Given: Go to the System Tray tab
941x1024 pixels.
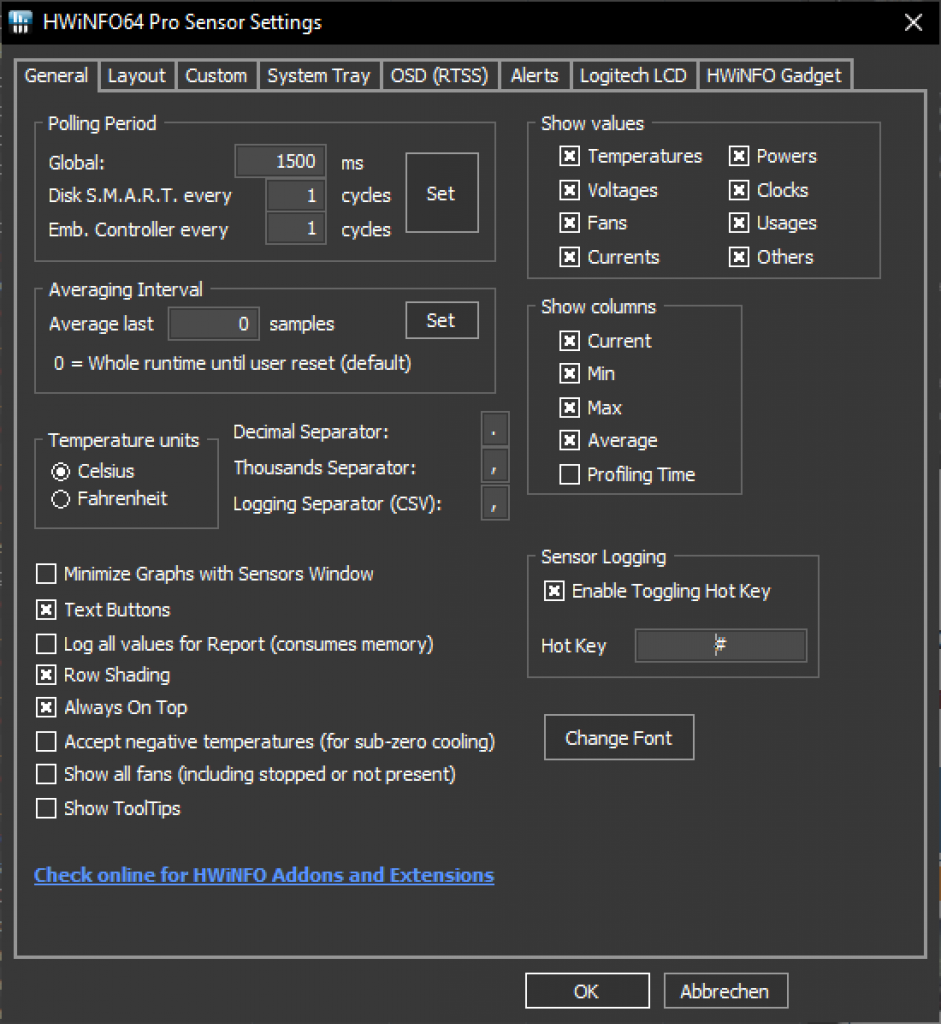Looking at the screenshot, I should pyautogui.click(x=319, y=76).
